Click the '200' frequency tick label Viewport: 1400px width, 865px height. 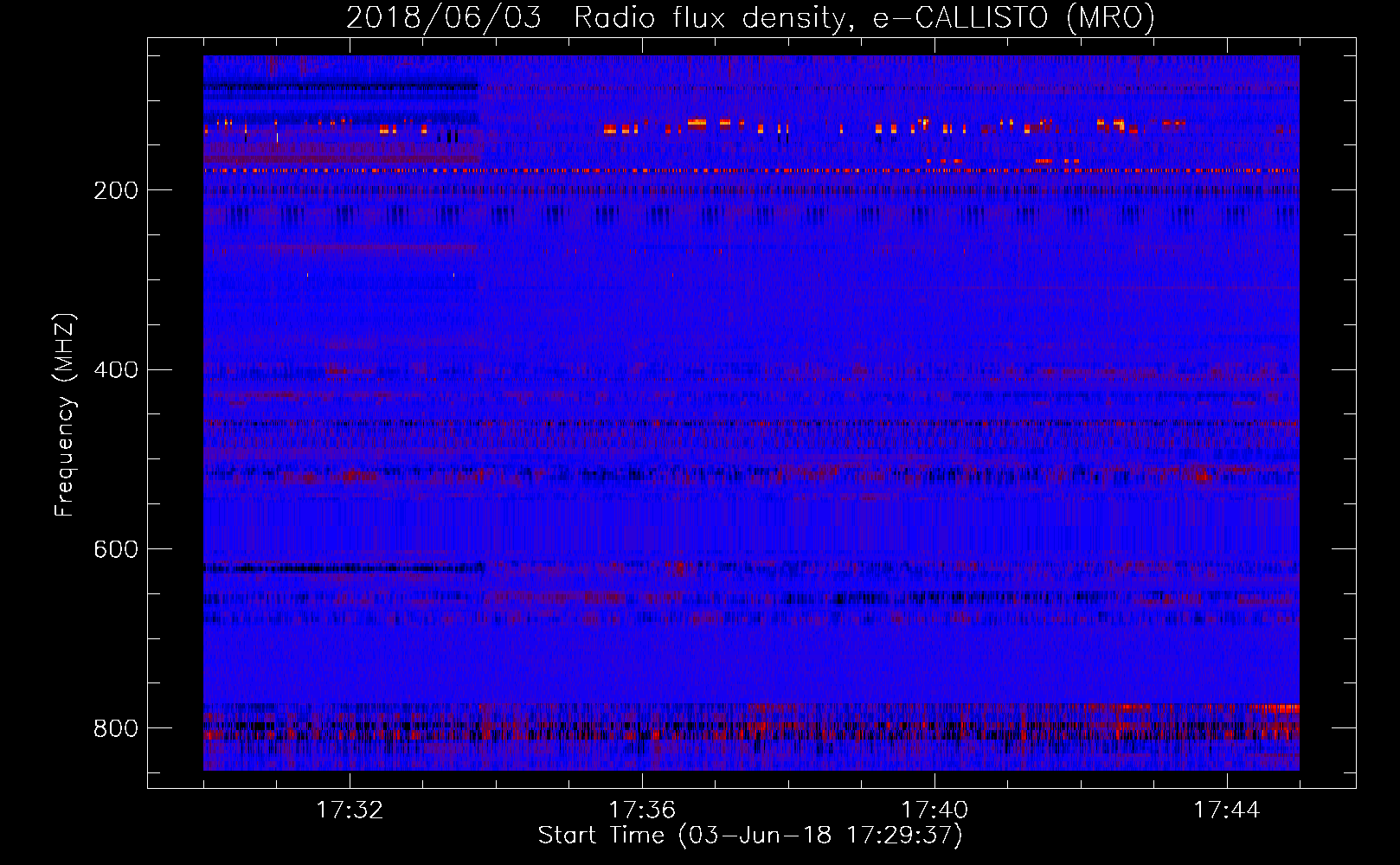tap(116, 190)
